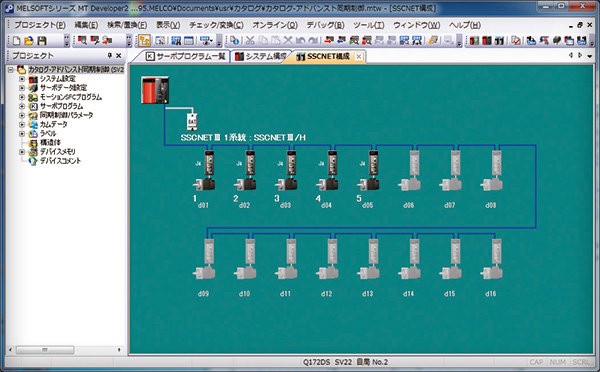
Task: Click the Cut scissors toolbar icon
Action: (250, 41)
